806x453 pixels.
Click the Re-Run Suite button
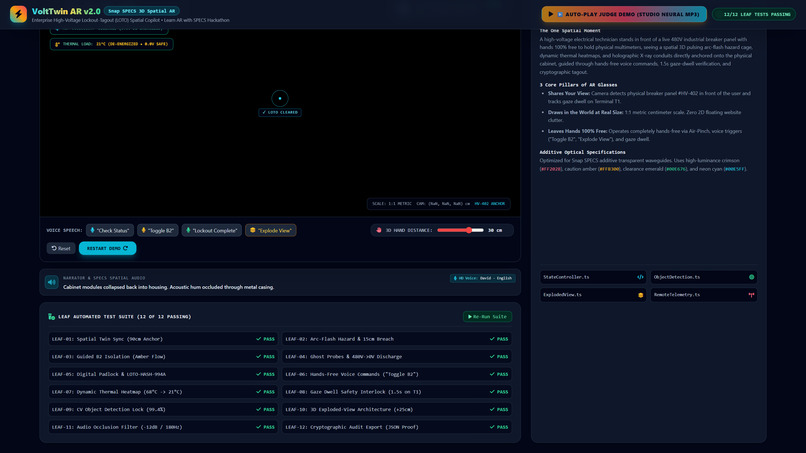[x=487, y=317]
